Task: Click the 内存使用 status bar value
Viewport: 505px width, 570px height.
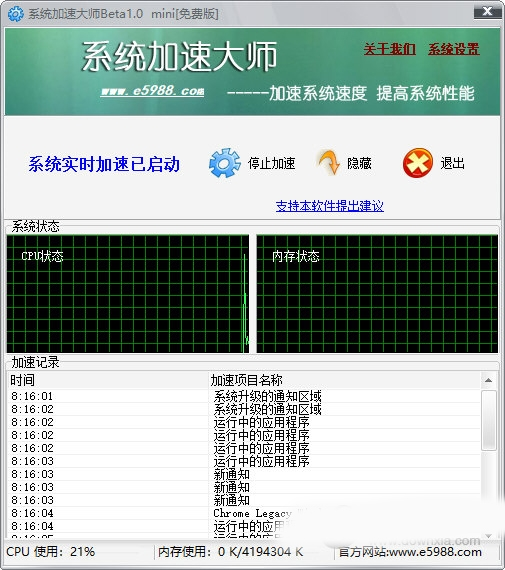Action: (x=231, y=552)
